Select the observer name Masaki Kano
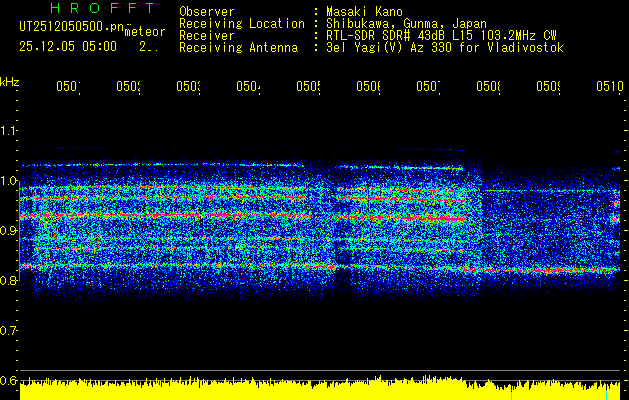 click(x=364, y=12)
